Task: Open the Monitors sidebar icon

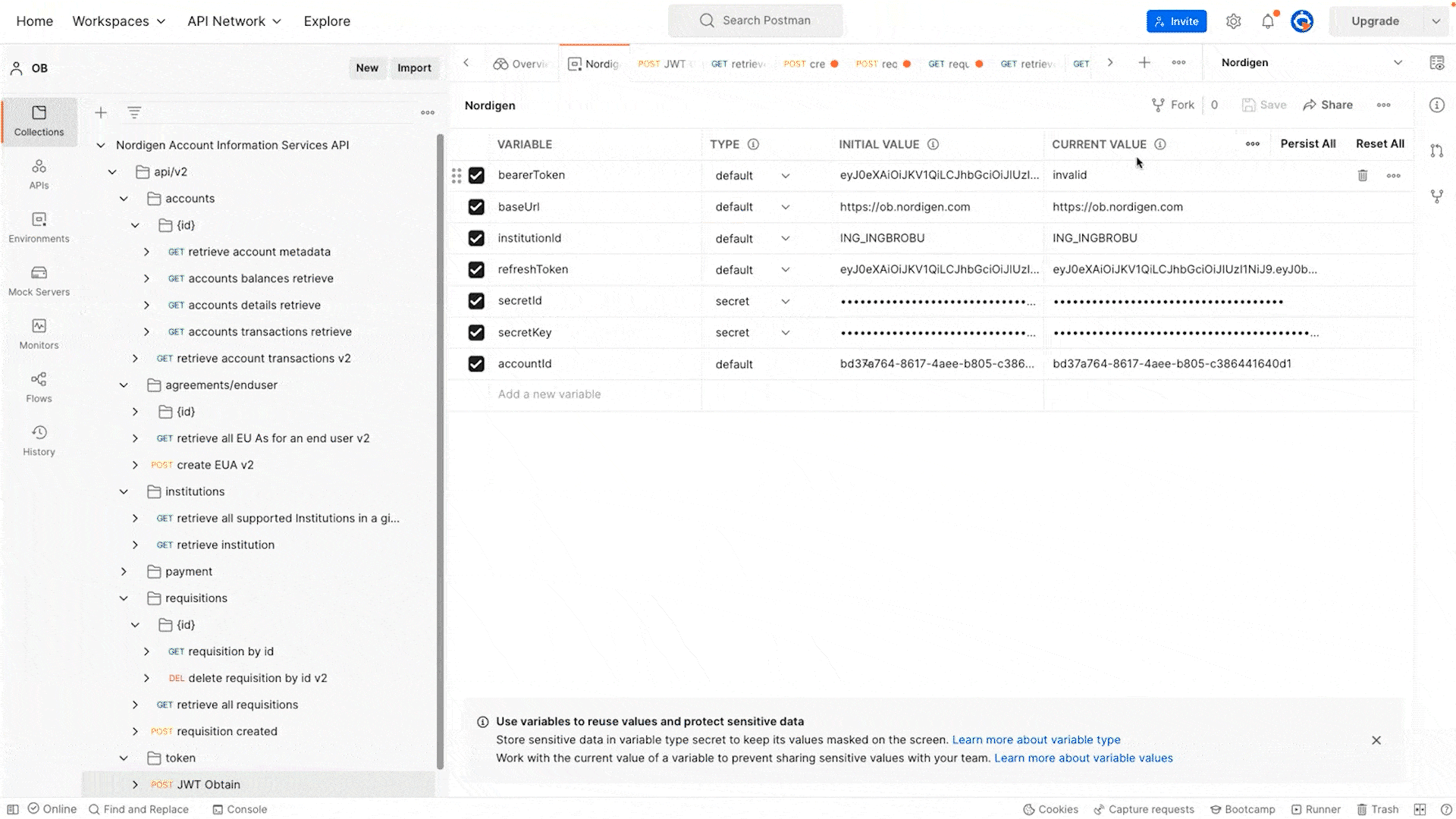Action: point(39,334)
